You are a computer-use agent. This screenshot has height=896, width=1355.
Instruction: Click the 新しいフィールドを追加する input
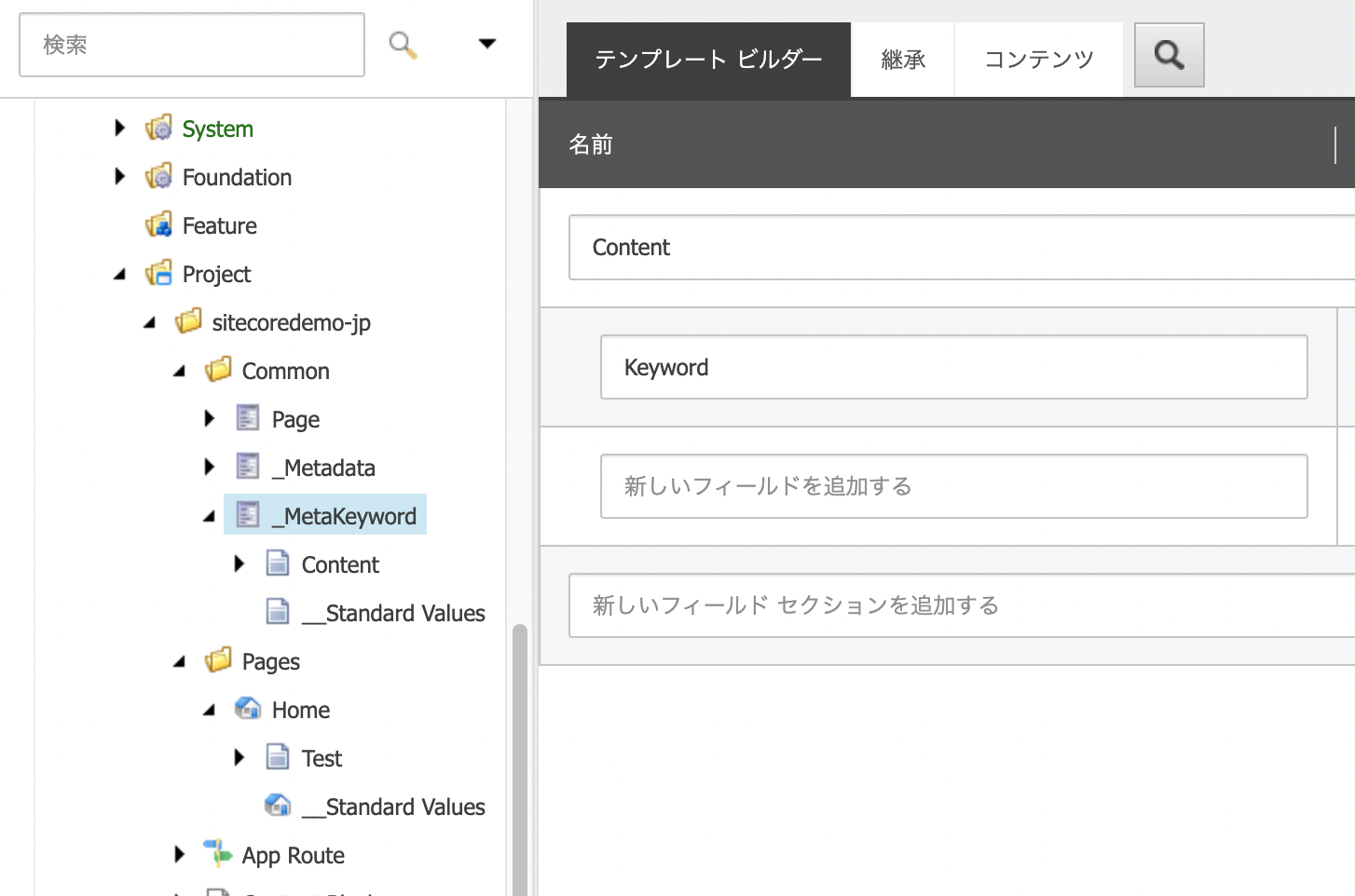point(954,486)
